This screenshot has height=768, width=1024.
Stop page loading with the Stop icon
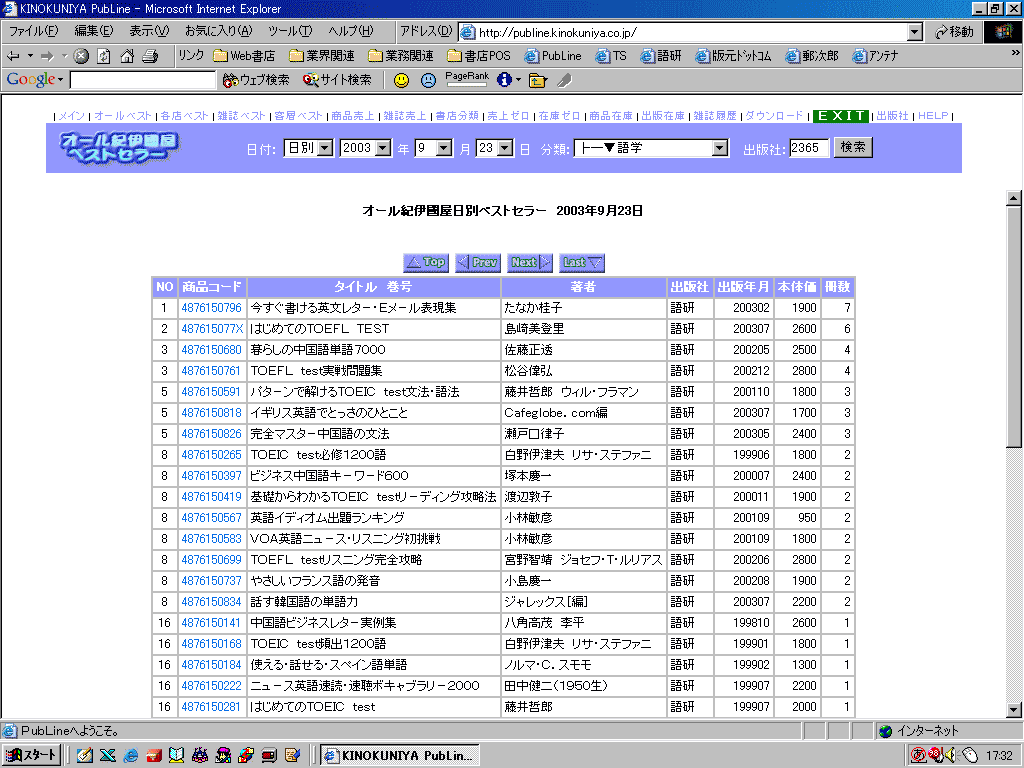coord(81,56)
